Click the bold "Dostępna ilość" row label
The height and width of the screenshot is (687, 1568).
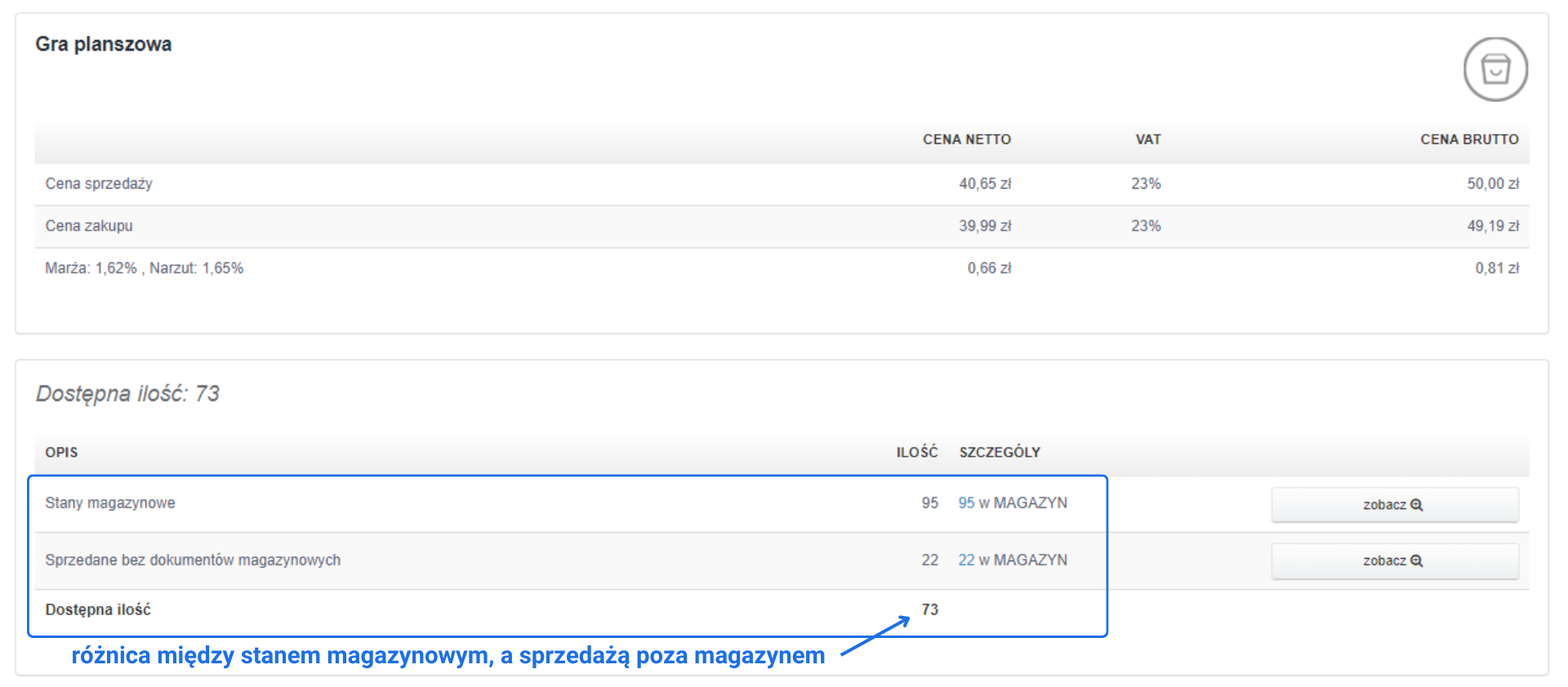[x=98, y=610]
